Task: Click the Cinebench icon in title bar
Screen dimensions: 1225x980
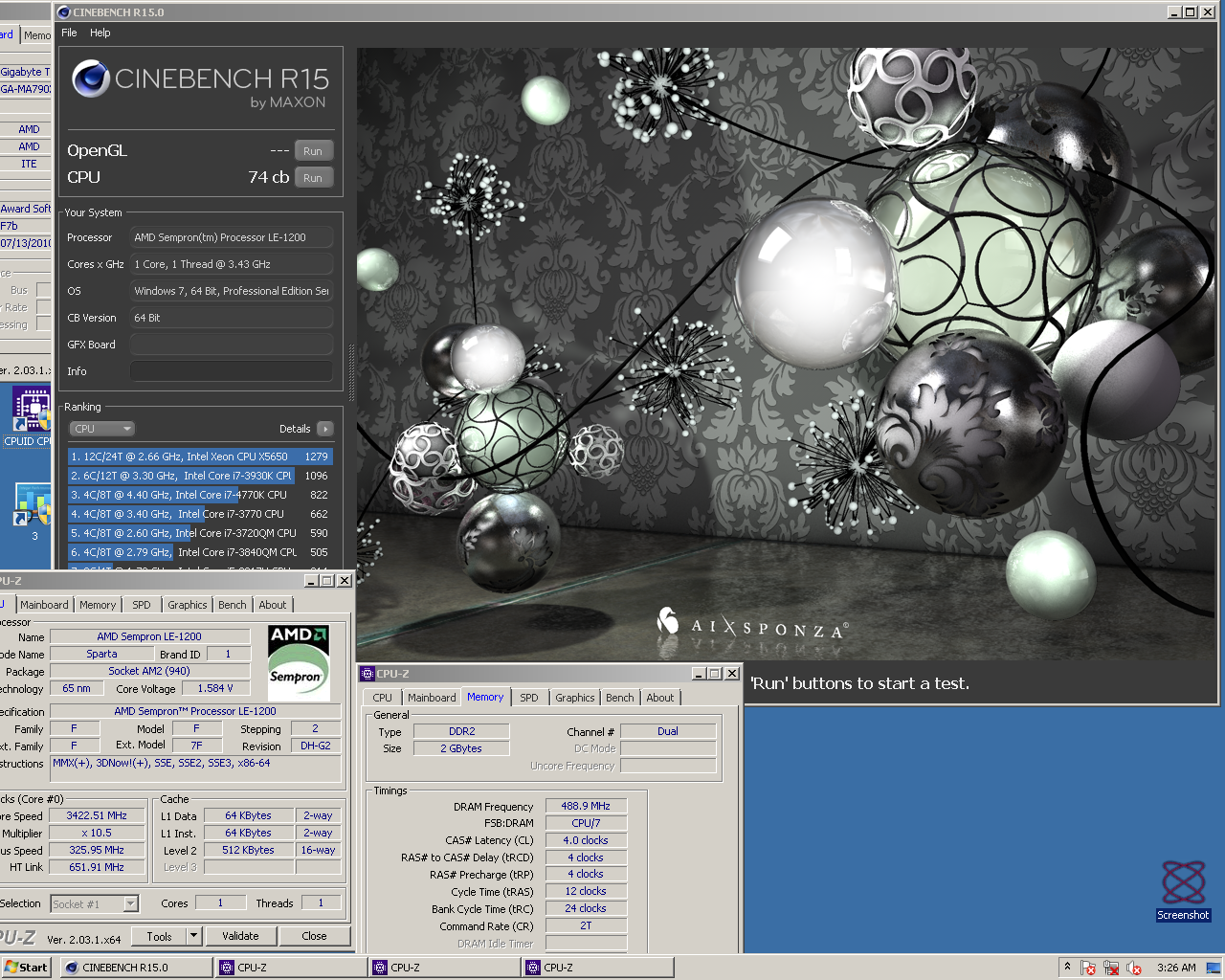Action: click(x=64, y=12)
